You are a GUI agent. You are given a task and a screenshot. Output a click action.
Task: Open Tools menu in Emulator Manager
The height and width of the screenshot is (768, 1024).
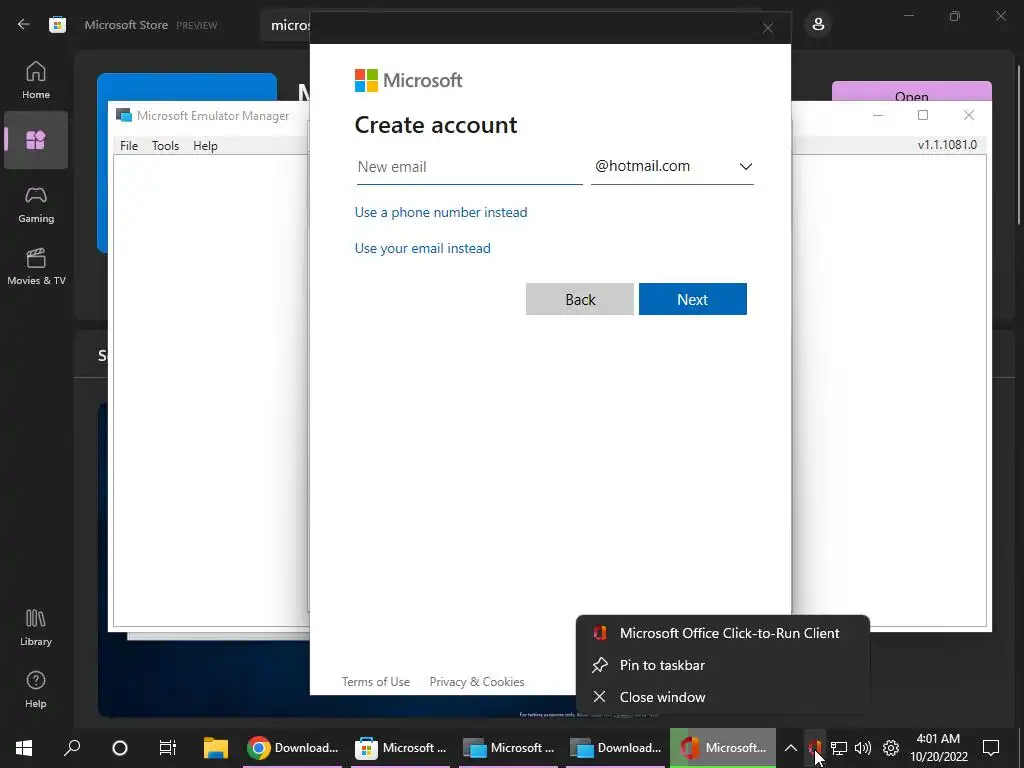(165, 146)
